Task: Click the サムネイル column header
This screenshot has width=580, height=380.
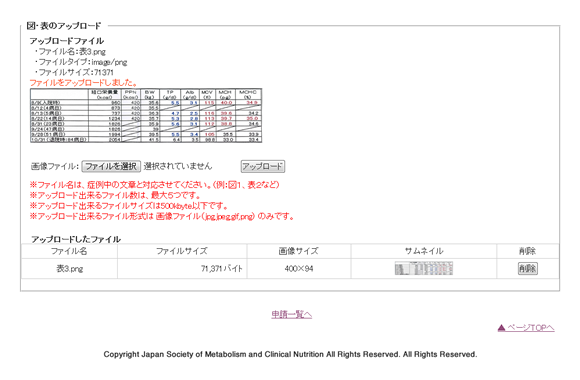Action: 424,251
